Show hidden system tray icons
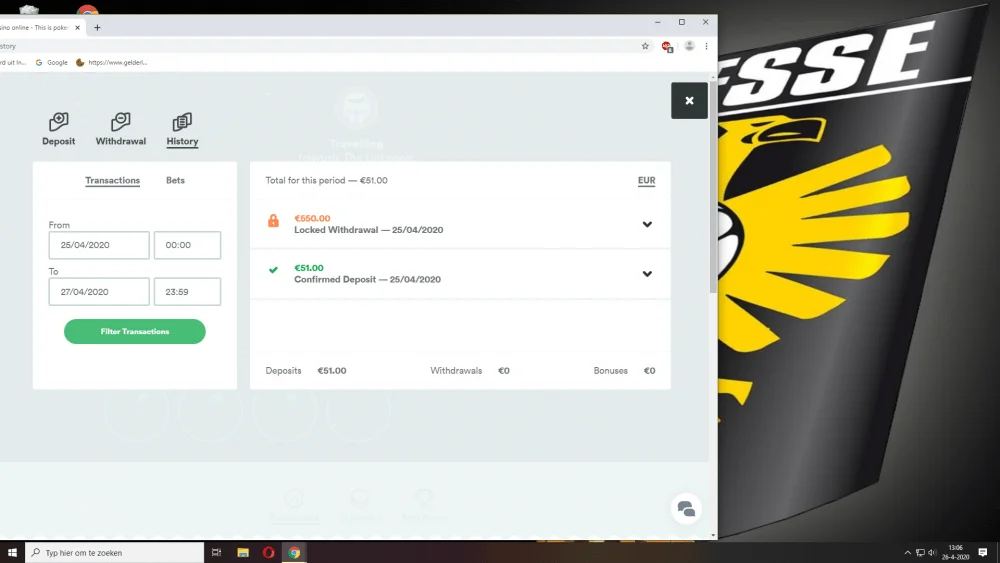This screenshot has height=563, width=1000. pyautogui.click(x=908, y=553)
